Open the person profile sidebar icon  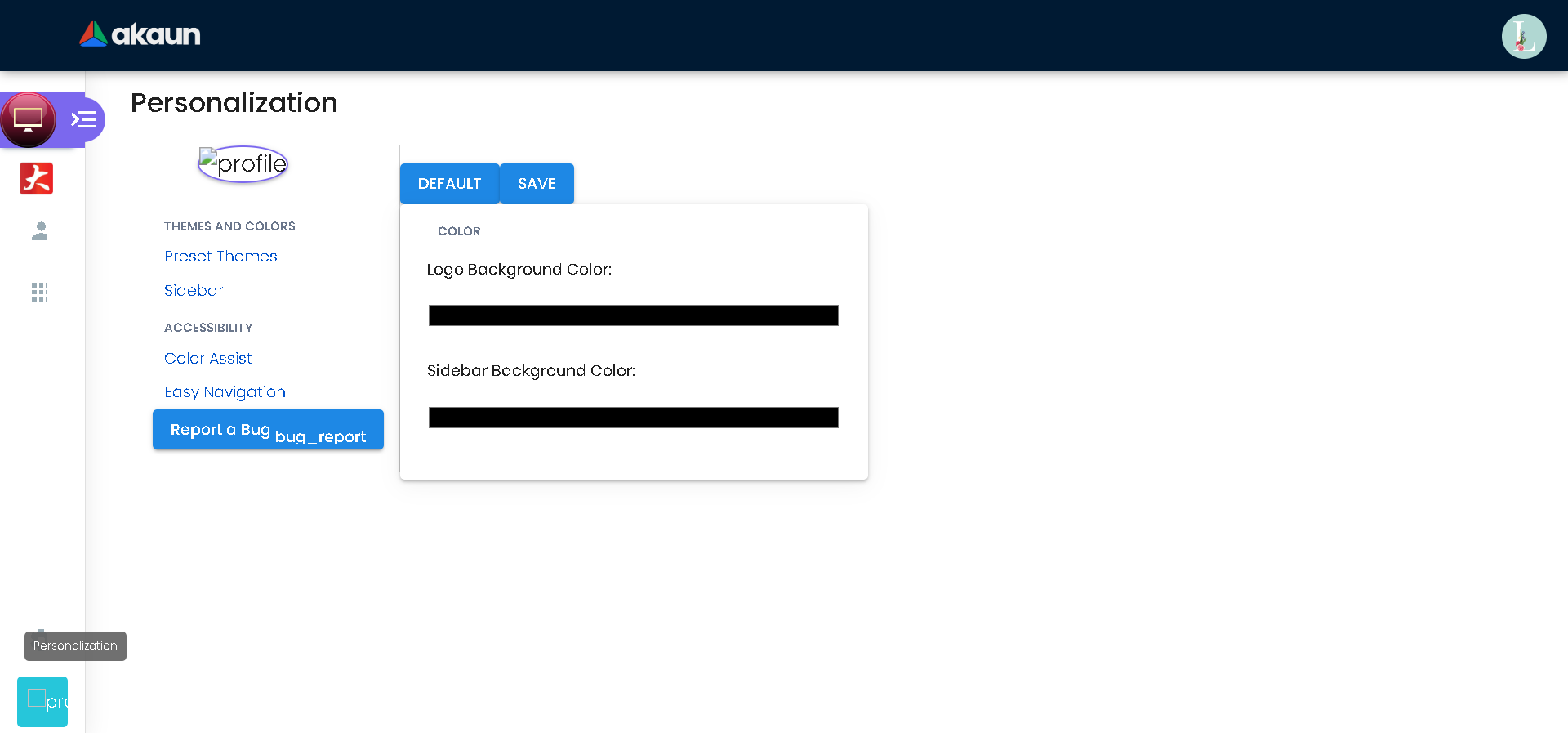(40, 231)
